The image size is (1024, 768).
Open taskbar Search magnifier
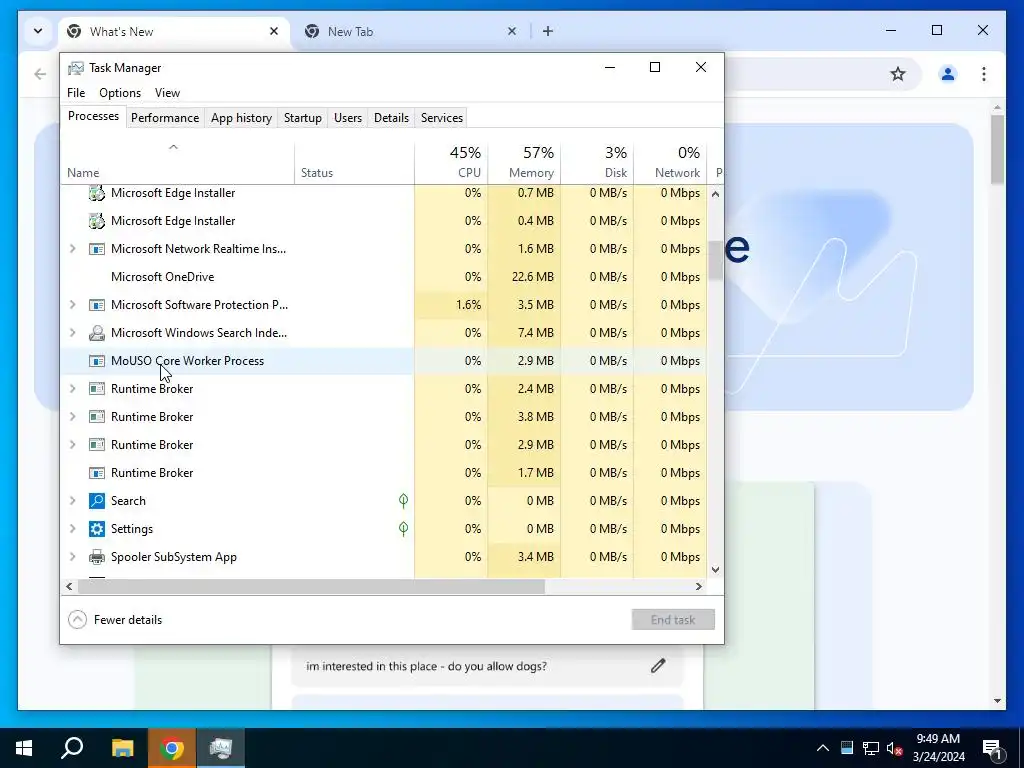pyautogui.click(x=72, y=748)
